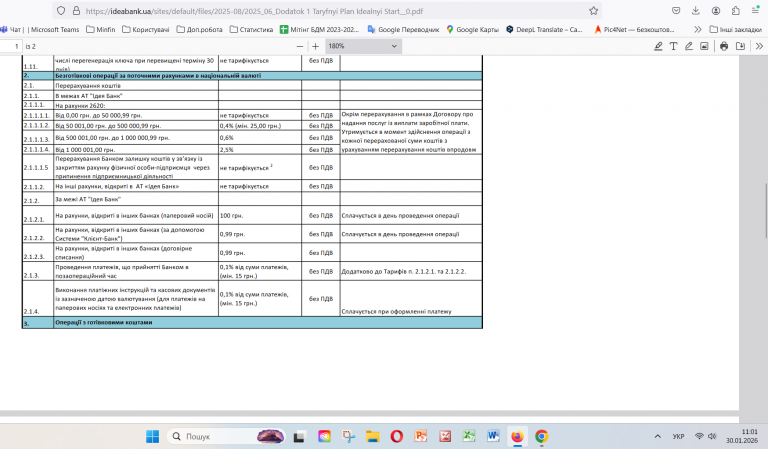Click the row 'Від 1 000 001,00 грн.'
The width and height of the screenshot is (768, 449).
[85, 150]
